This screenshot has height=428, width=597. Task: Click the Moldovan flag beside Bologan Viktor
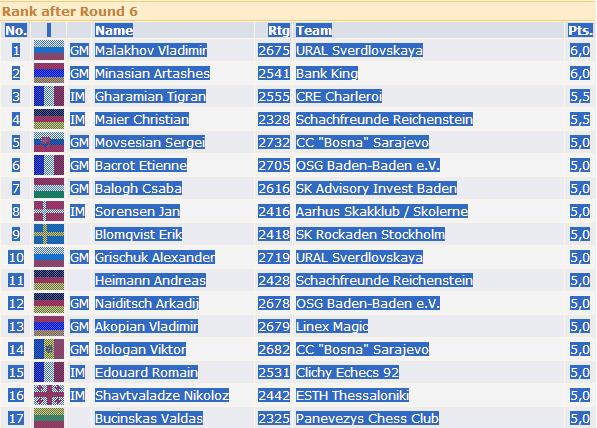(x=49, y=349)
